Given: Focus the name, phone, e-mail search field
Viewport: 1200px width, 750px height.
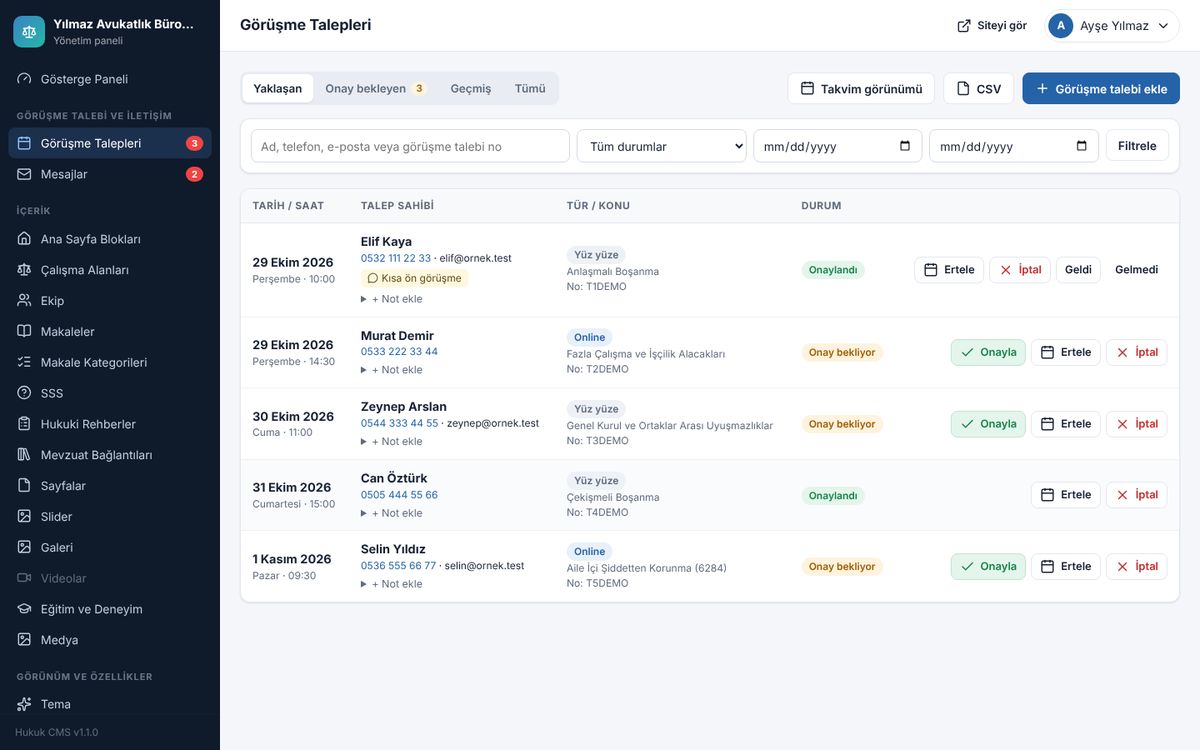Looking at the screenshot, I should pos(410,146).
